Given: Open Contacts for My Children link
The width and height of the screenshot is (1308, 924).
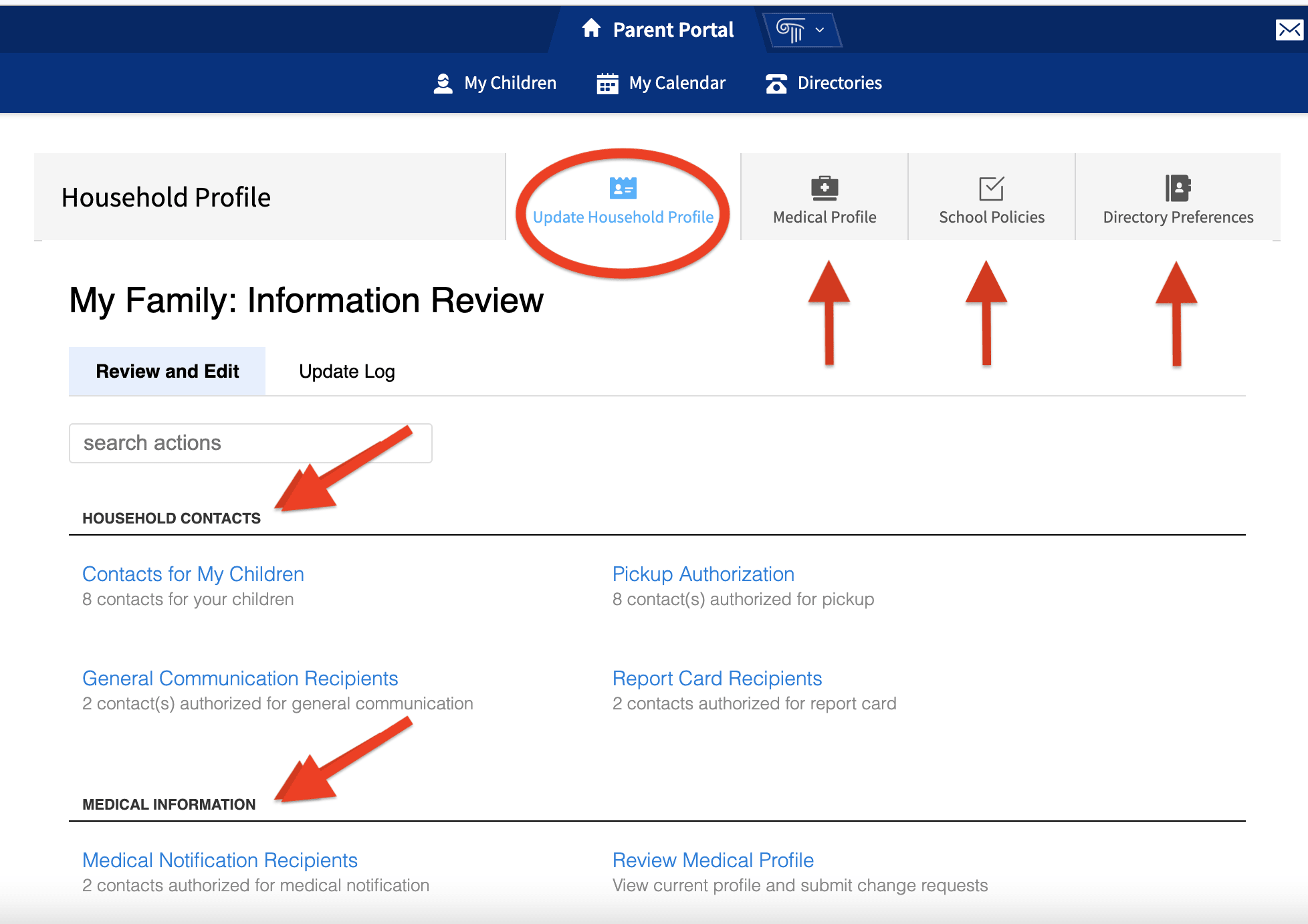Looking at the screenshot, I should coord(193,574).
